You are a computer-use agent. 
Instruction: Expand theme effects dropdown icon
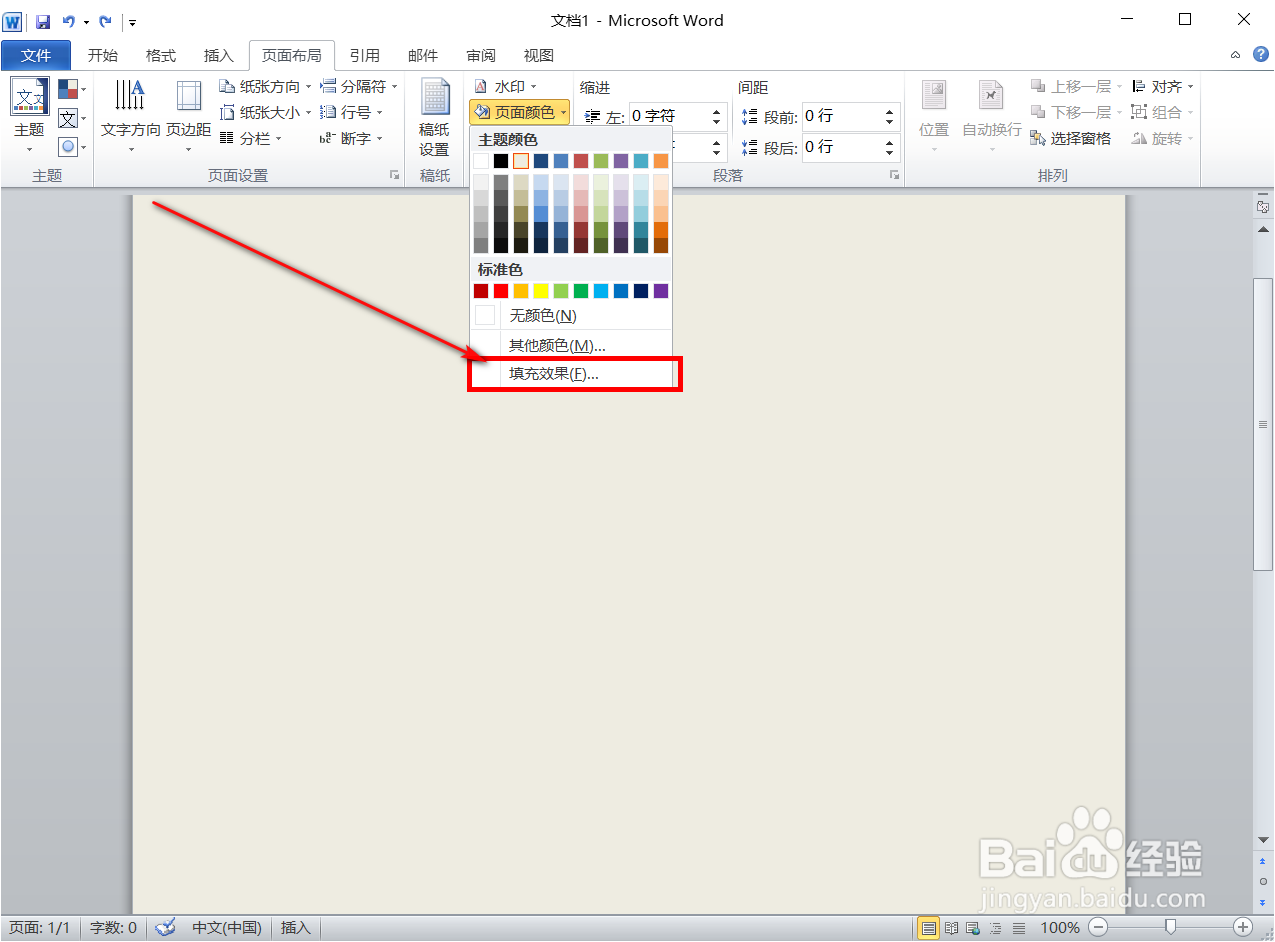point(72,147)
